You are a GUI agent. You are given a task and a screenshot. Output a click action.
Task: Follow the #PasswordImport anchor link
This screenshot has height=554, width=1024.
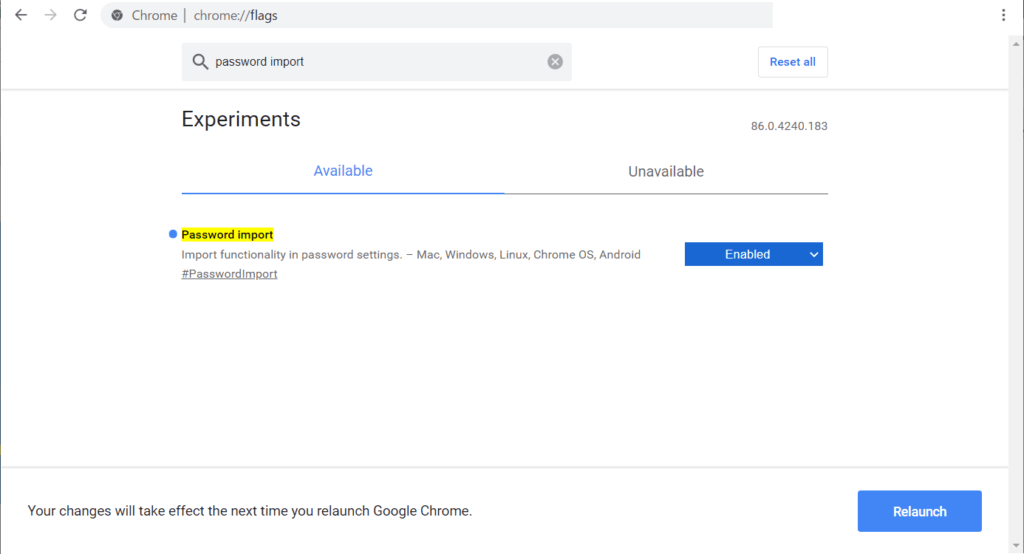(x=229, y=274)
